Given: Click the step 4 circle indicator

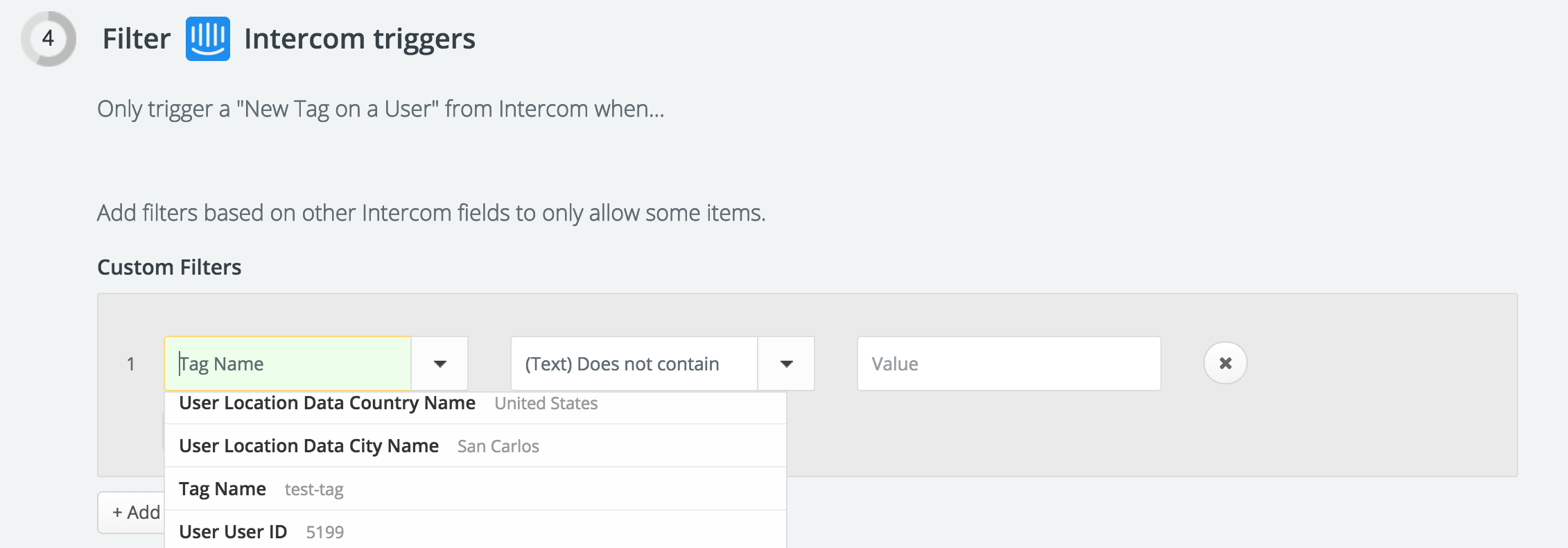Looking at the screenshot, I should 48,39.
